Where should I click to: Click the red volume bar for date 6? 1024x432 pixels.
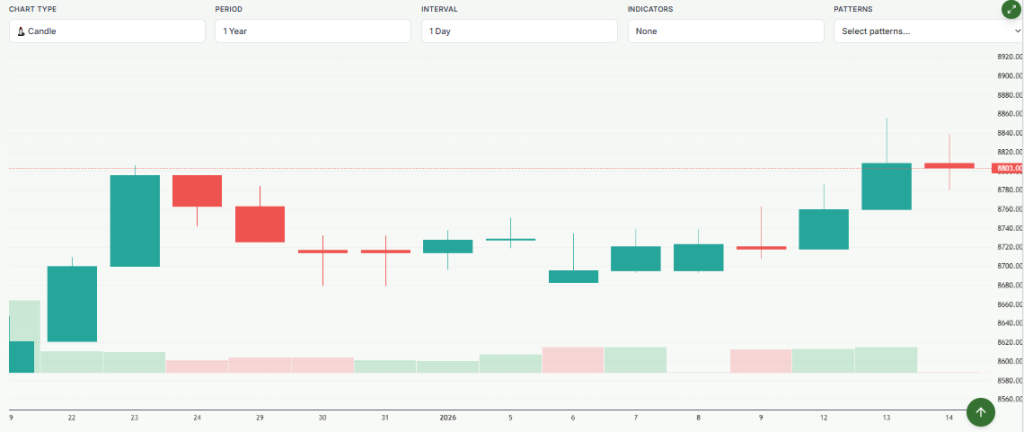(573, 360)
